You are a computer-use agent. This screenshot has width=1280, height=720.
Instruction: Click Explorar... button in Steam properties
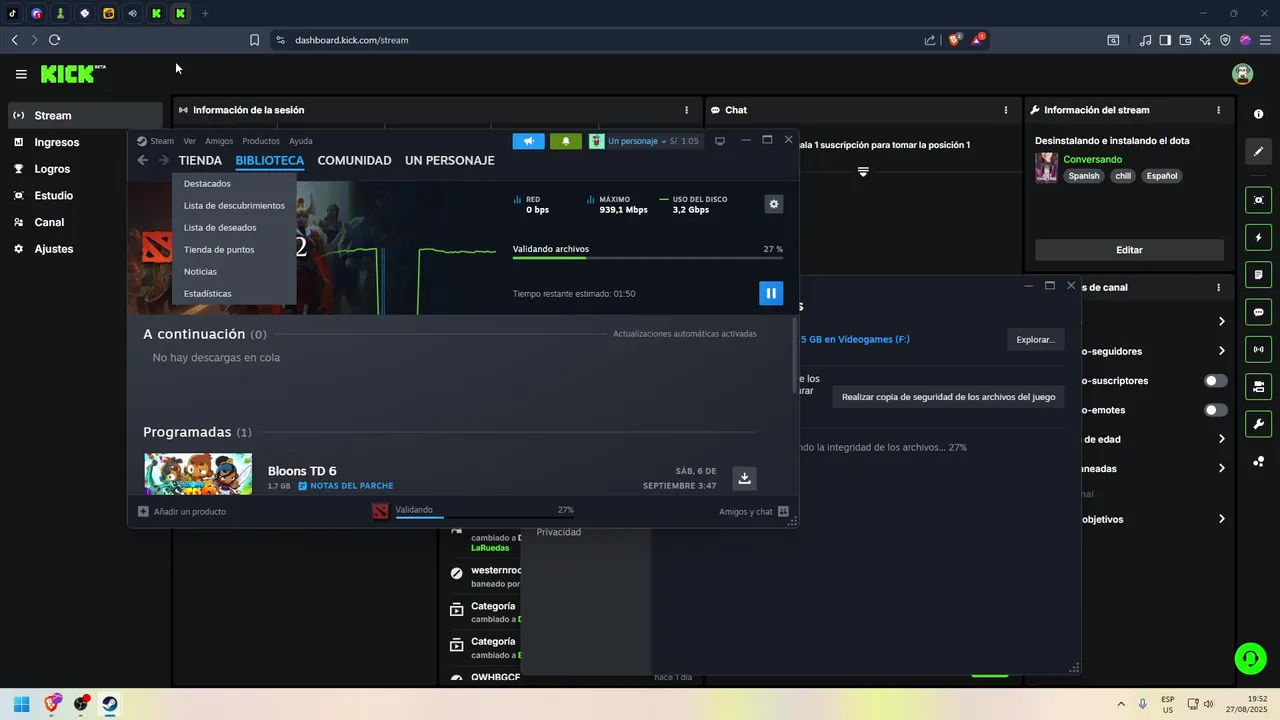[1035, 340]
